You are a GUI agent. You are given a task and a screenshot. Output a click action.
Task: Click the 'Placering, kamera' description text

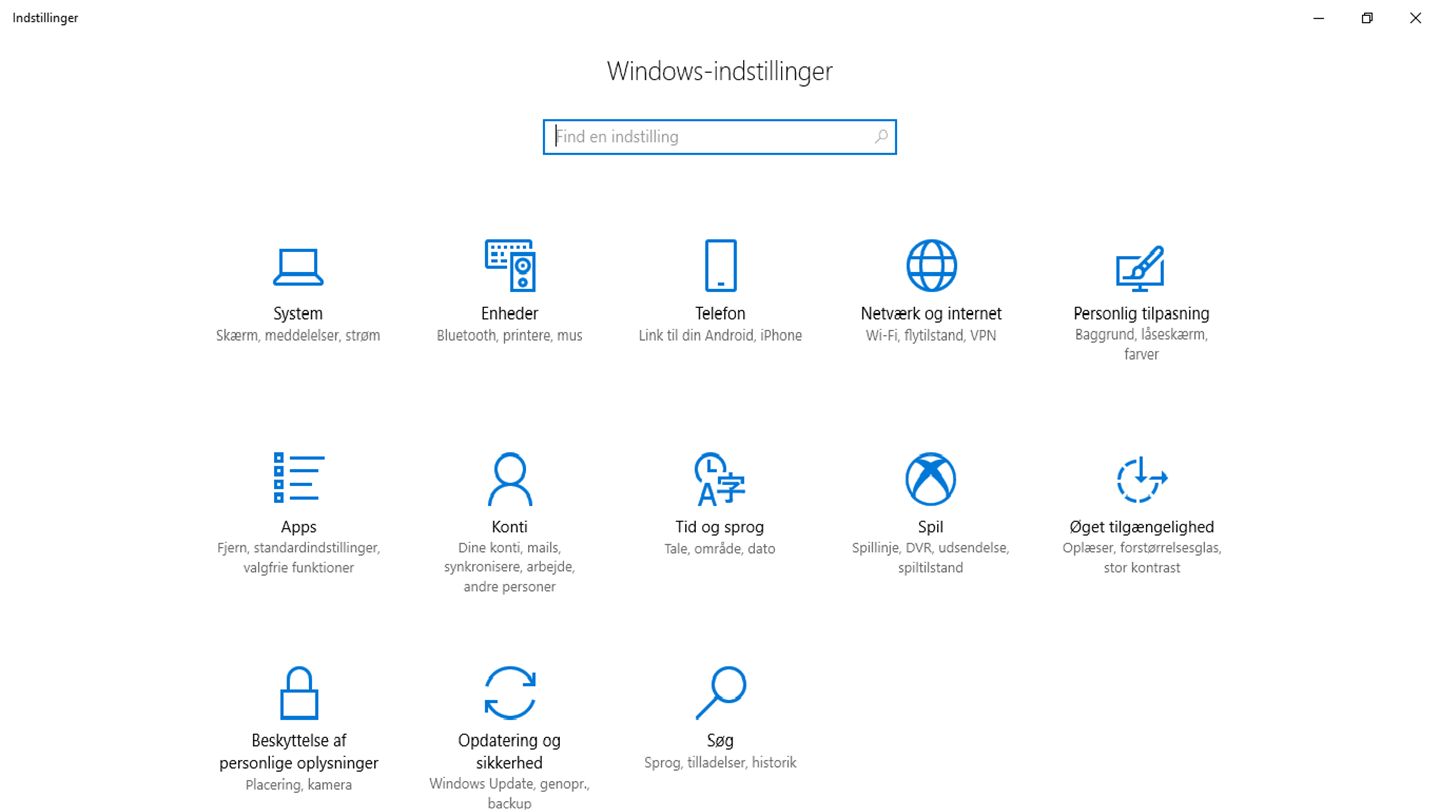point(298,785)
